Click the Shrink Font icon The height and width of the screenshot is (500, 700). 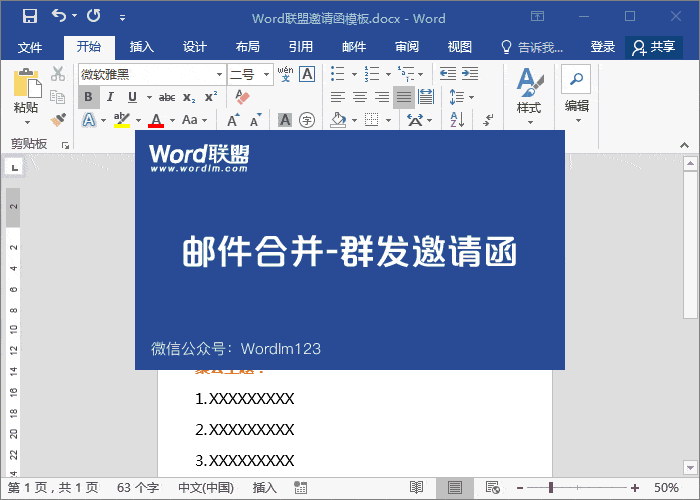pyautogui.click(x=255, y=120)
